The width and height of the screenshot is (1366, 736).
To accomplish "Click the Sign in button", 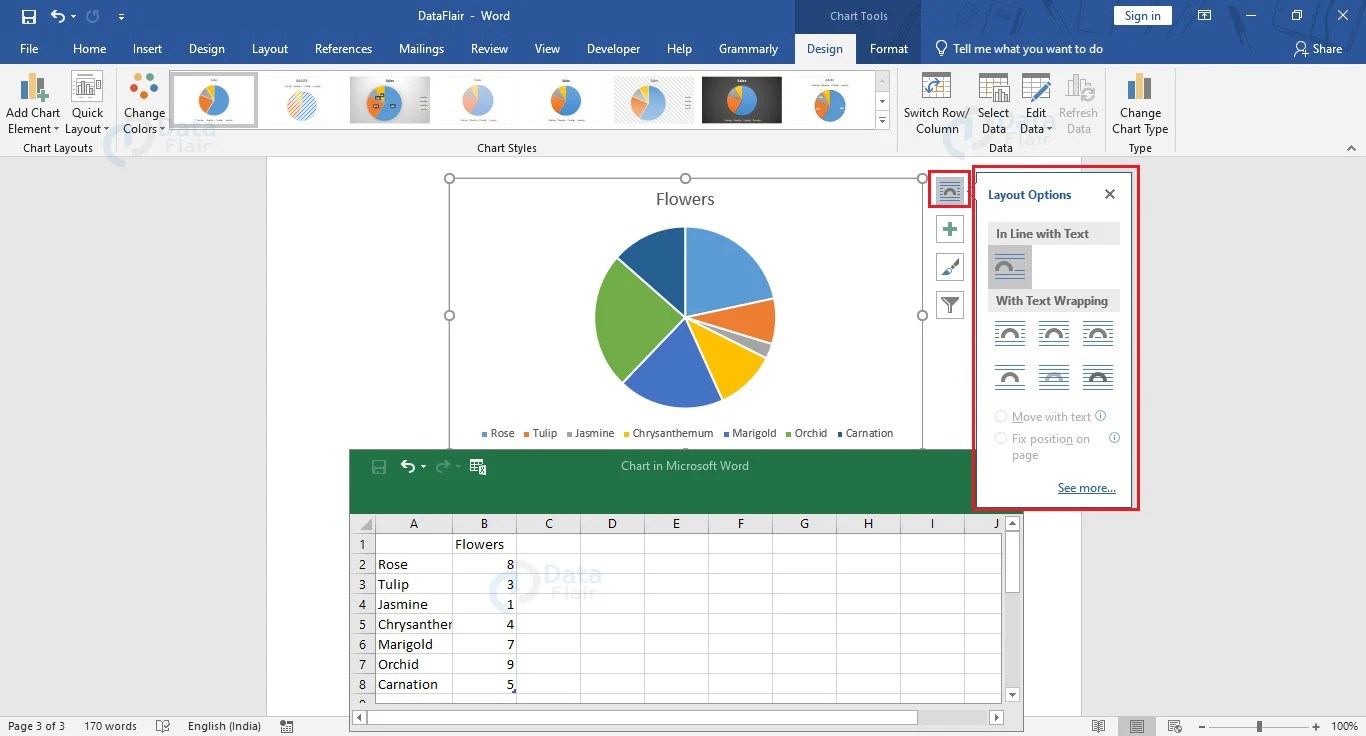I will (x=1142, y=15).
